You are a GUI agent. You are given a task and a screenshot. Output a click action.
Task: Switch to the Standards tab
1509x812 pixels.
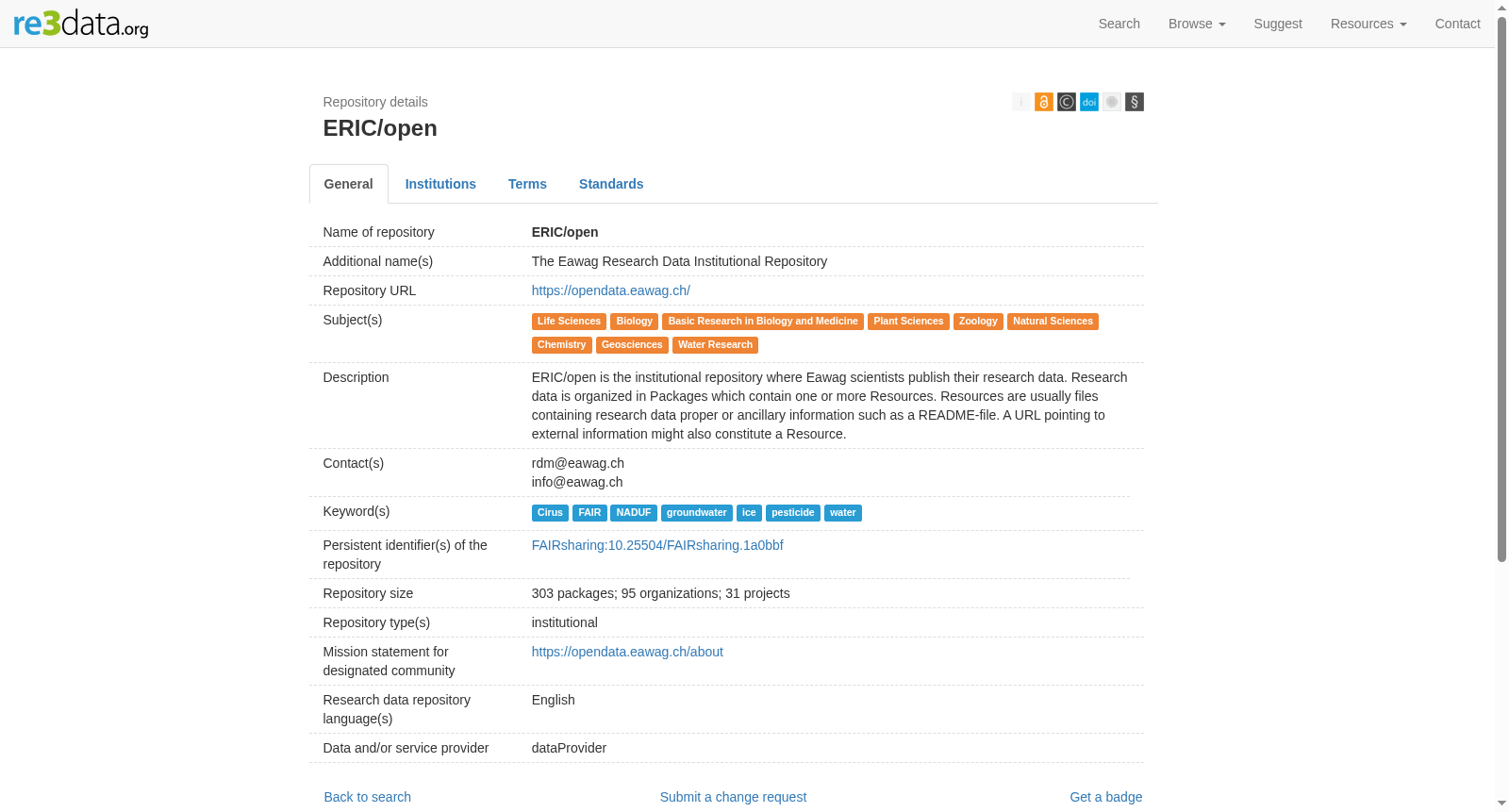(x=611, y=184)
